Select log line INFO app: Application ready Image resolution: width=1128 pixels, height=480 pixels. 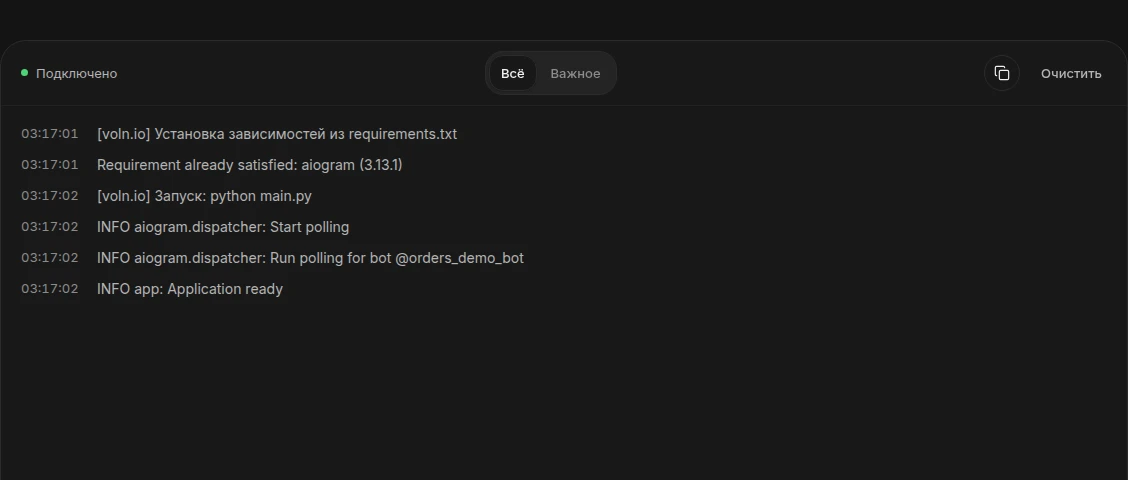click(x=190, y=289)
